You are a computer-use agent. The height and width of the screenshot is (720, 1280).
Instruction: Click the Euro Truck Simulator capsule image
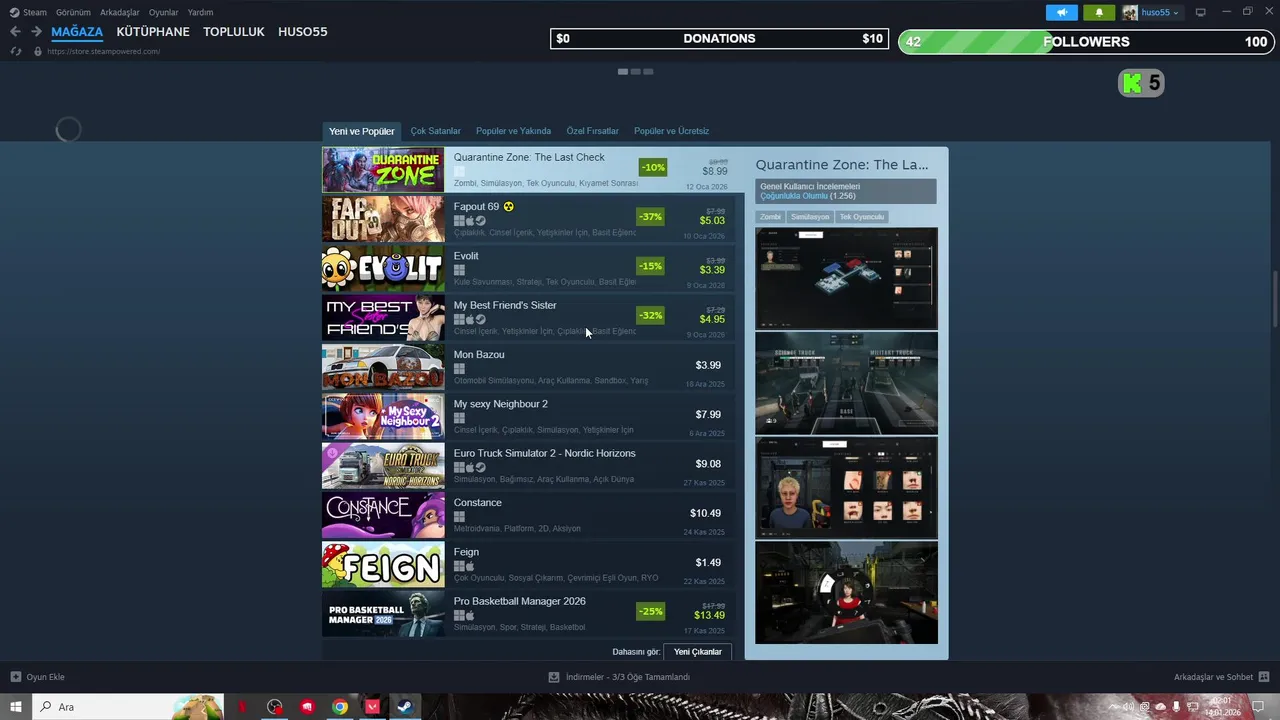(x=383, y=466)
